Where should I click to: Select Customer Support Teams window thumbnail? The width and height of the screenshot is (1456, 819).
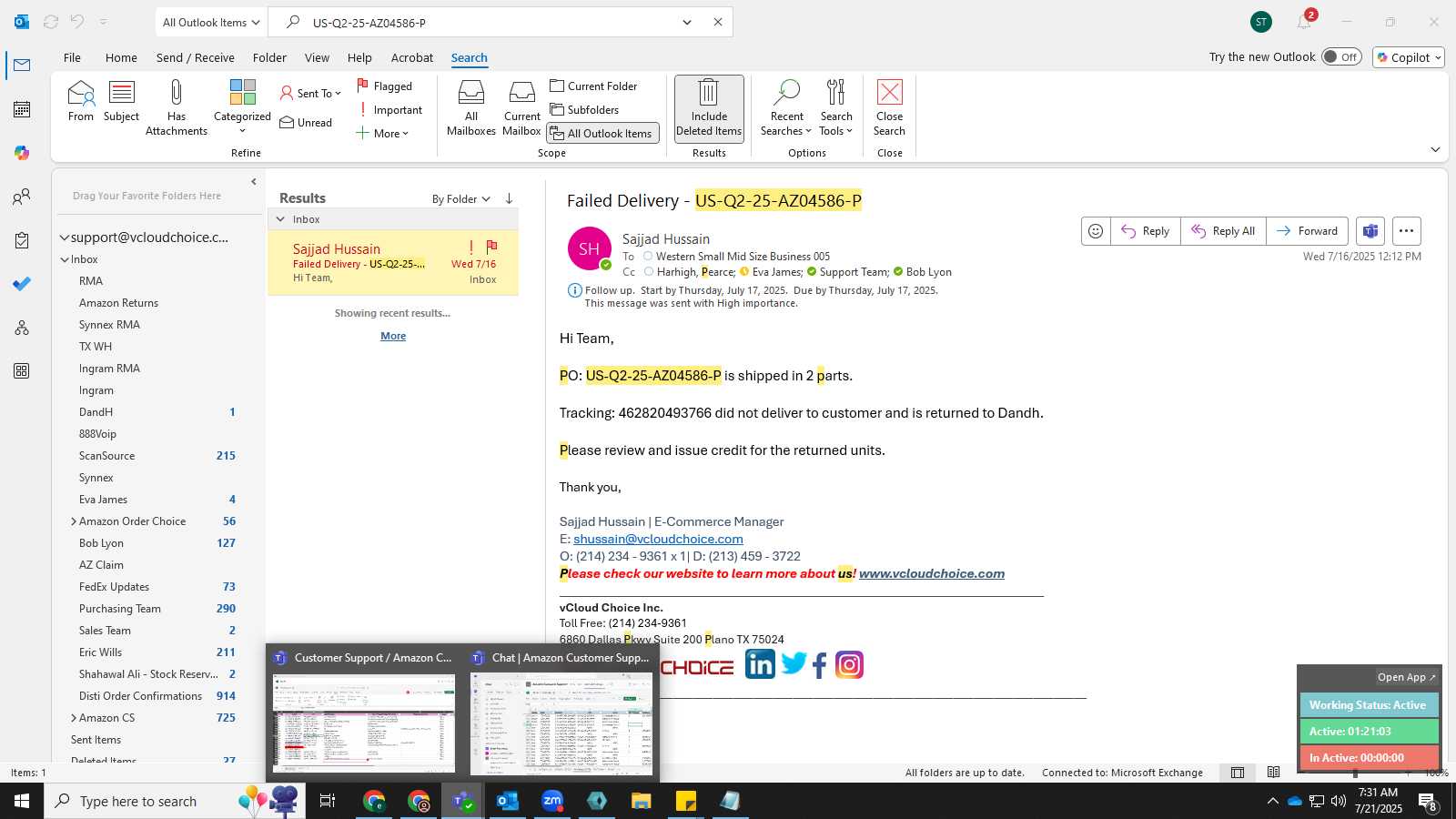coord(364,713)
